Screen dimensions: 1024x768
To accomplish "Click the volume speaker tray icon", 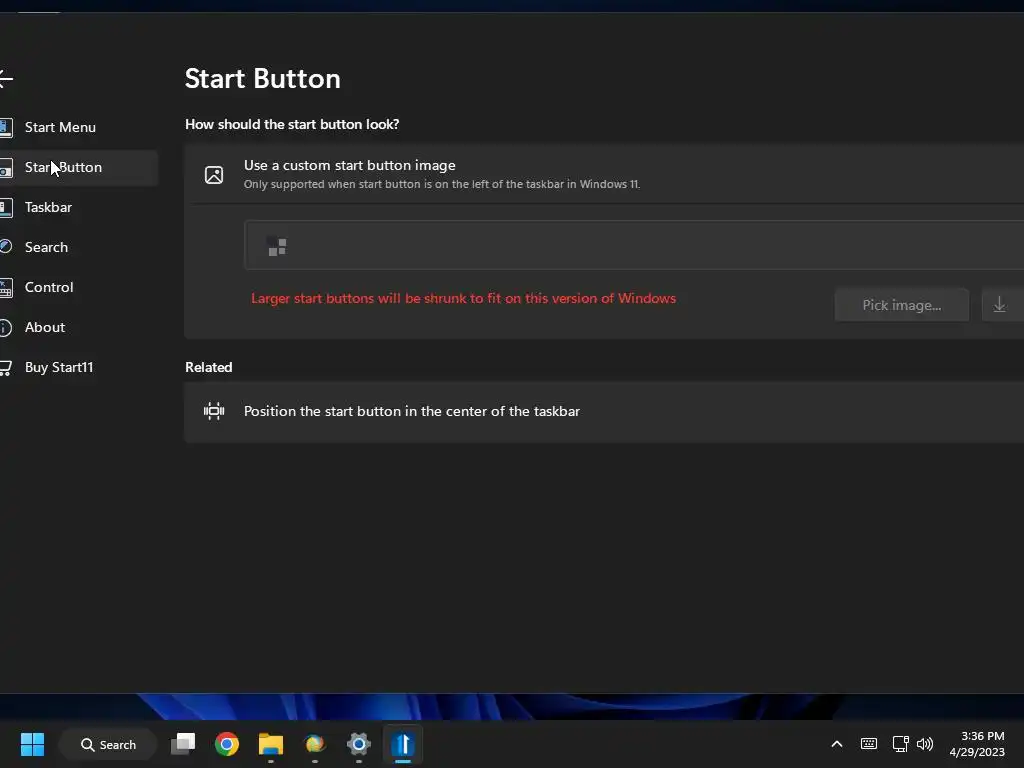I will tap(925, 744).
